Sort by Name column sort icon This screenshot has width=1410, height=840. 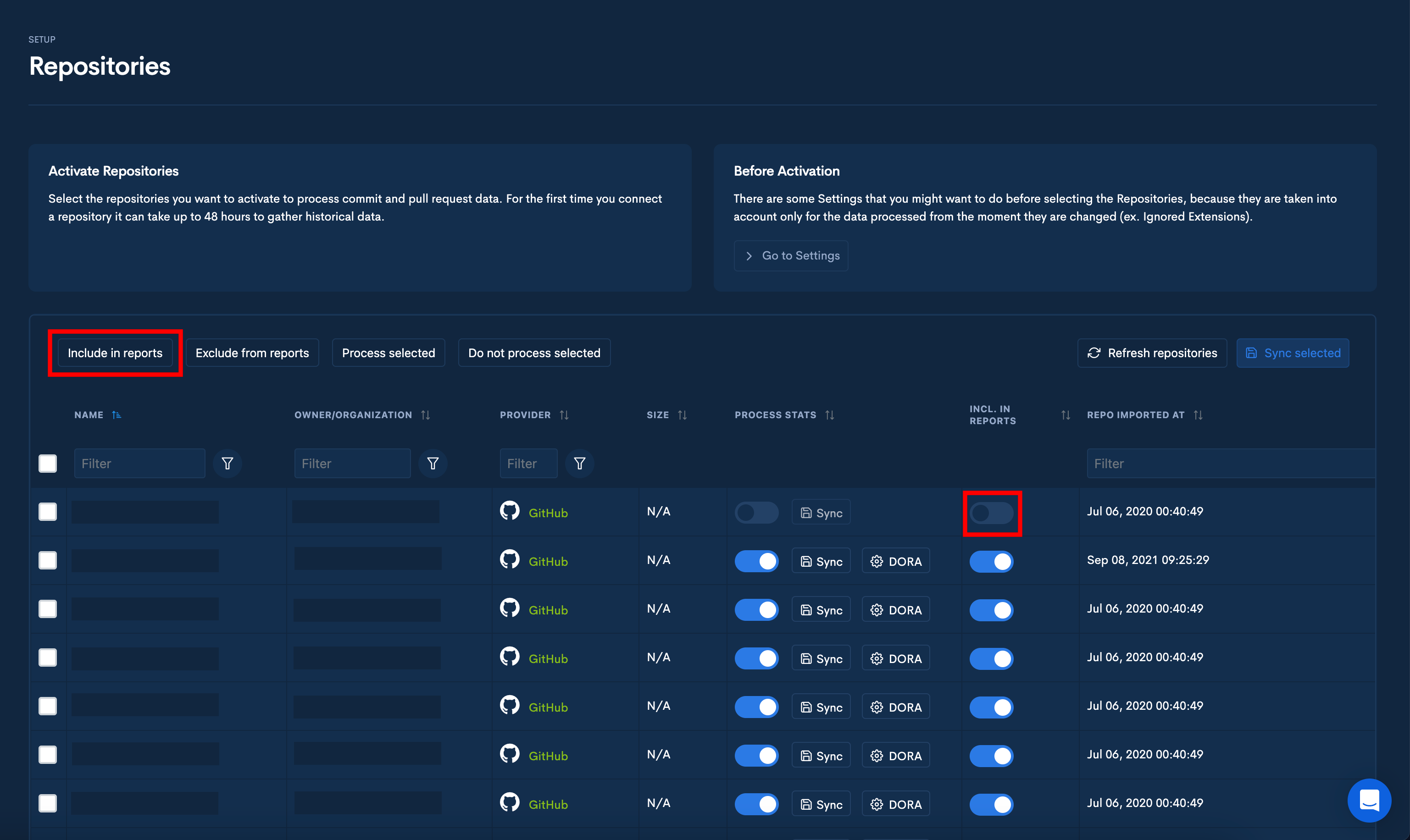click(x=117, y=415)
